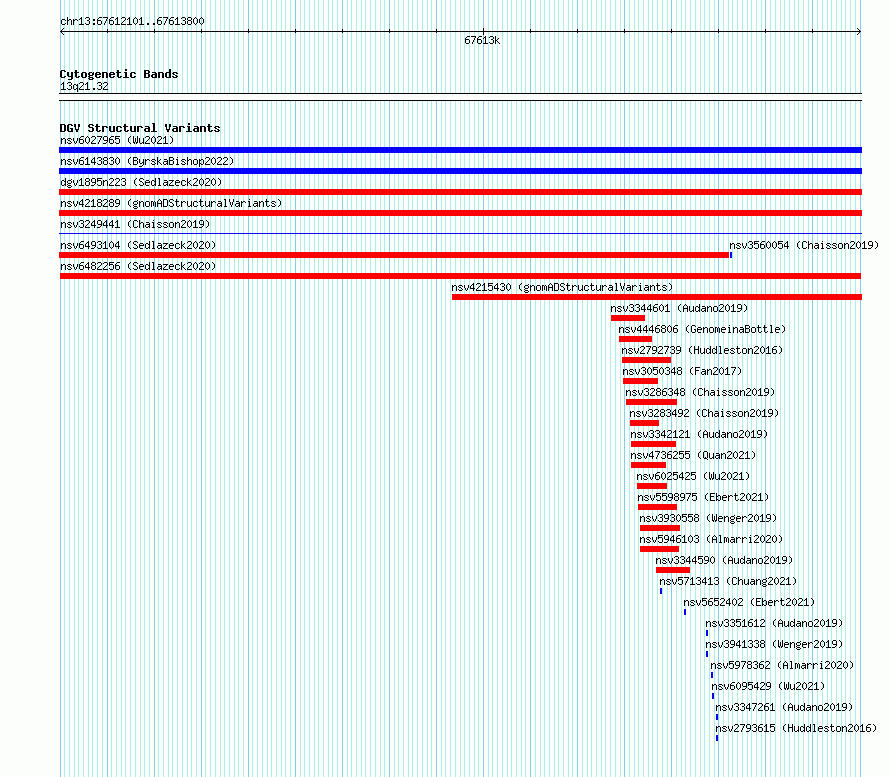Screen dimensions: 890x777
Task: Click the red bar of nsv5598975
Action: point(657,507)
